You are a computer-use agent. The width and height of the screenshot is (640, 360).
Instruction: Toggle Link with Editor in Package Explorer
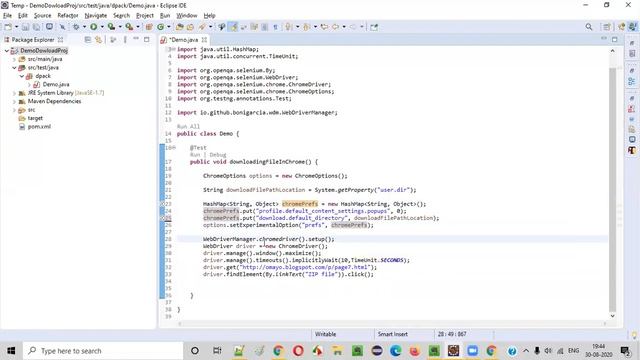point(98,40)
